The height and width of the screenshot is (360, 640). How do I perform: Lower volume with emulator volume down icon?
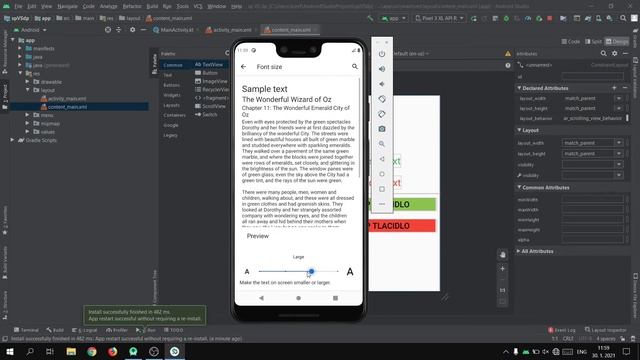[x=382, y=84]
